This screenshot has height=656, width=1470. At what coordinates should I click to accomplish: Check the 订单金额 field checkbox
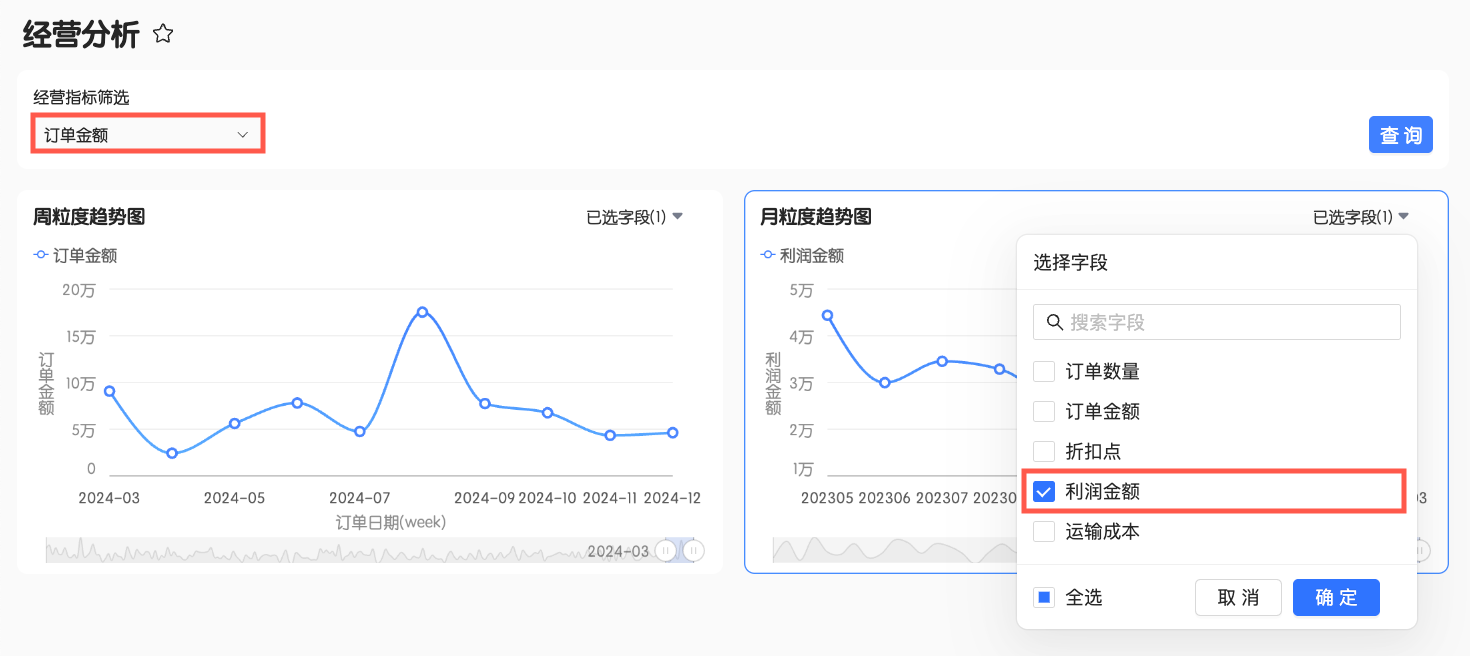1044,411
